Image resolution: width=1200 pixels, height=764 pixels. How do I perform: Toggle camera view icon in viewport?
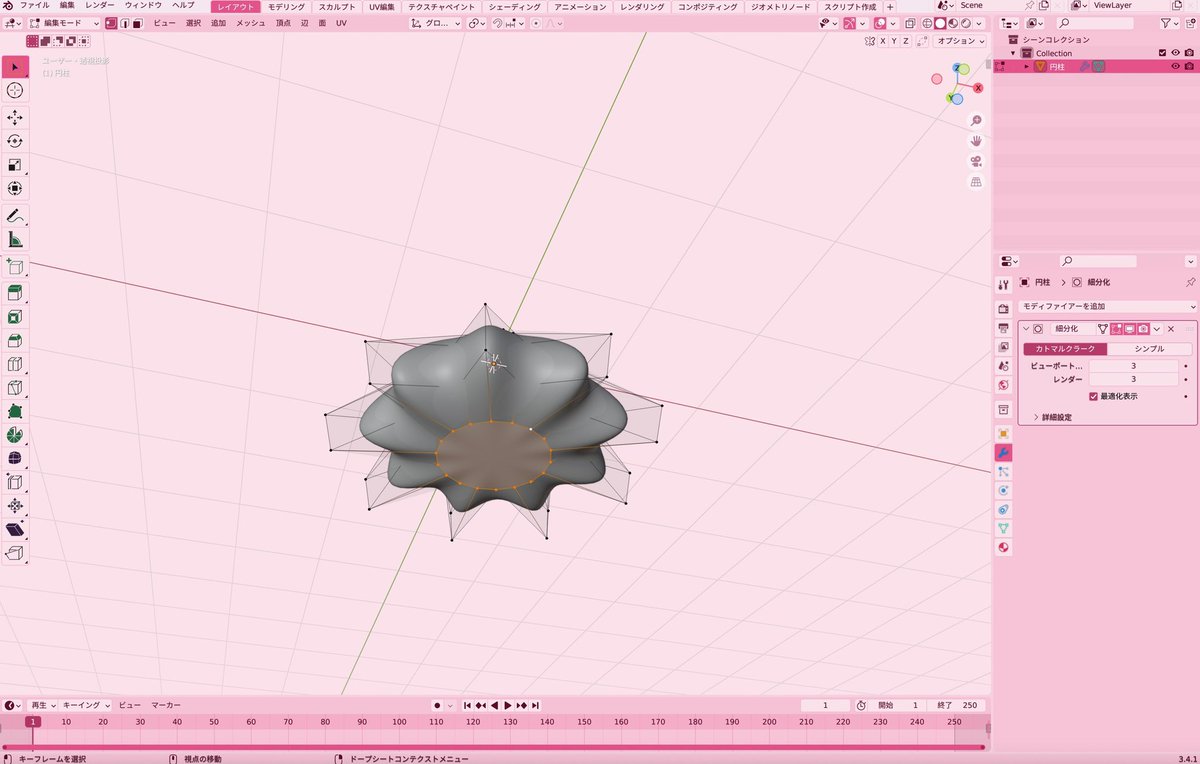(x=976, y=162)
